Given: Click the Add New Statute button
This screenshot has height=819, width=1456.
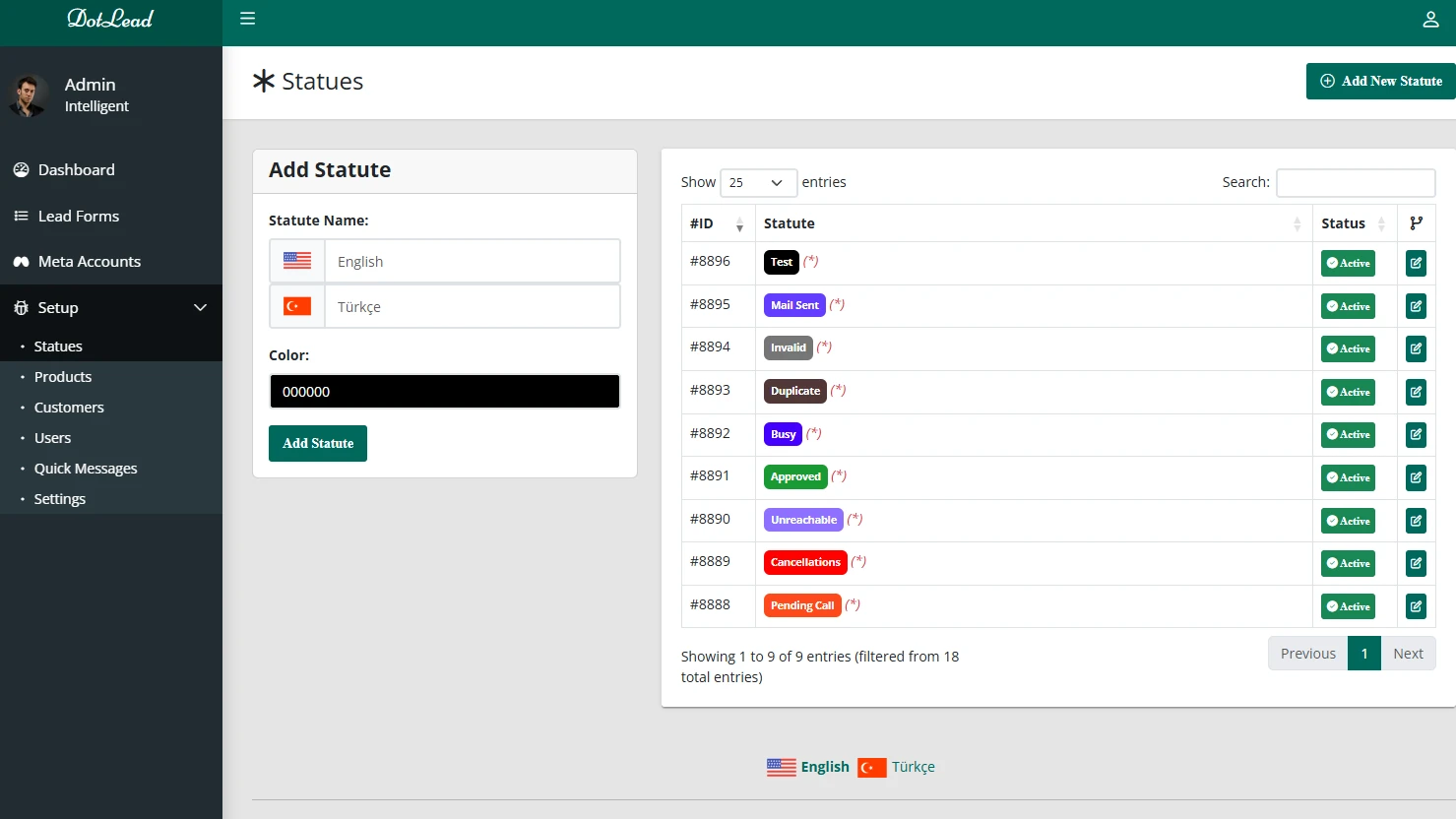Looking at the screenshot, I should 1380,81.
